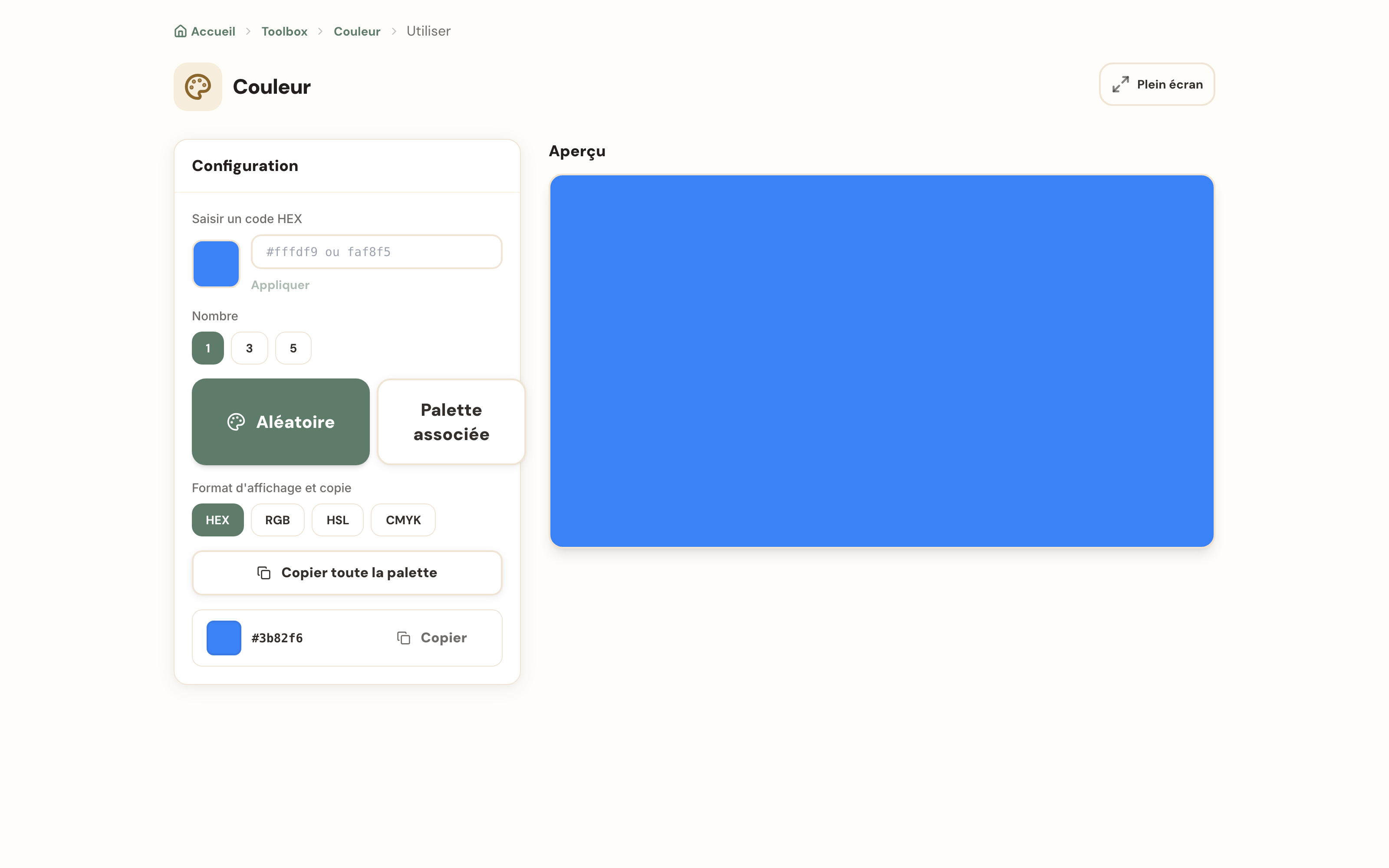
Task: Select 1 color in Nombre
Action: pos(208,348)
